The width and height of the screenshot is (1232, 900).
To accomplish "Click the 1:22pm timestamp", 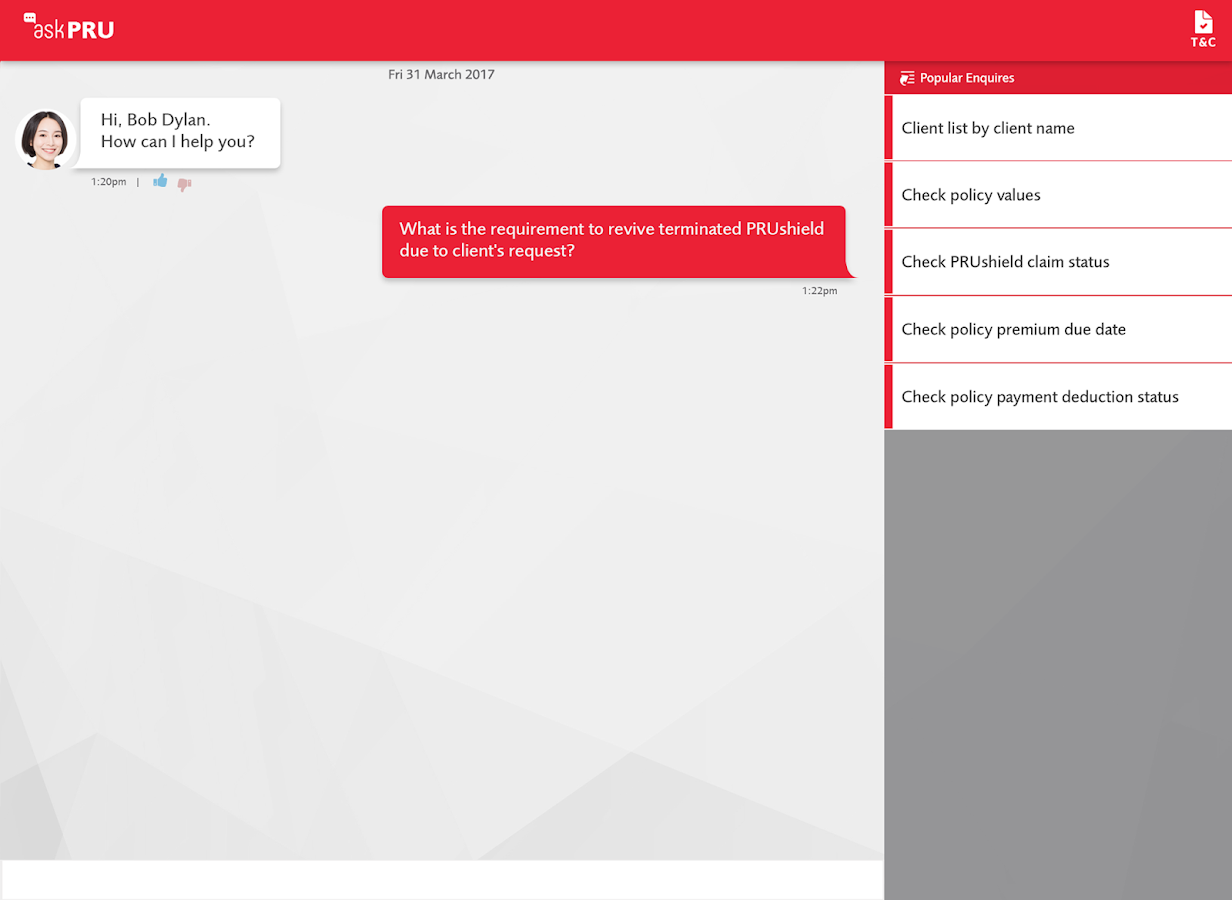I will pos(820,291).
